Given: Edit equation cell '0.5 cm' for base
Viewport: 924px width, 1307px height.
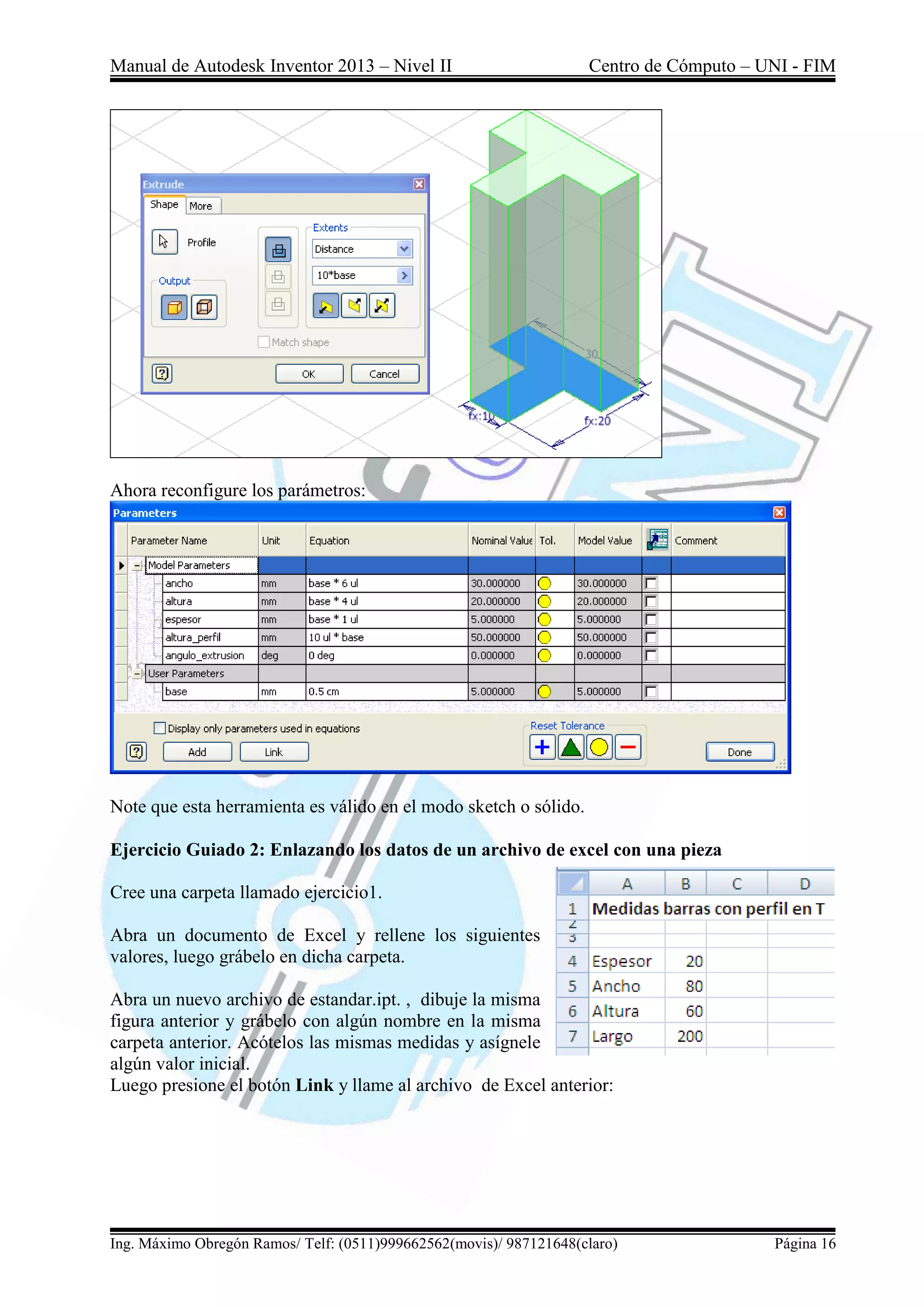Looking at the screenshot, I should tap(387, 691).
